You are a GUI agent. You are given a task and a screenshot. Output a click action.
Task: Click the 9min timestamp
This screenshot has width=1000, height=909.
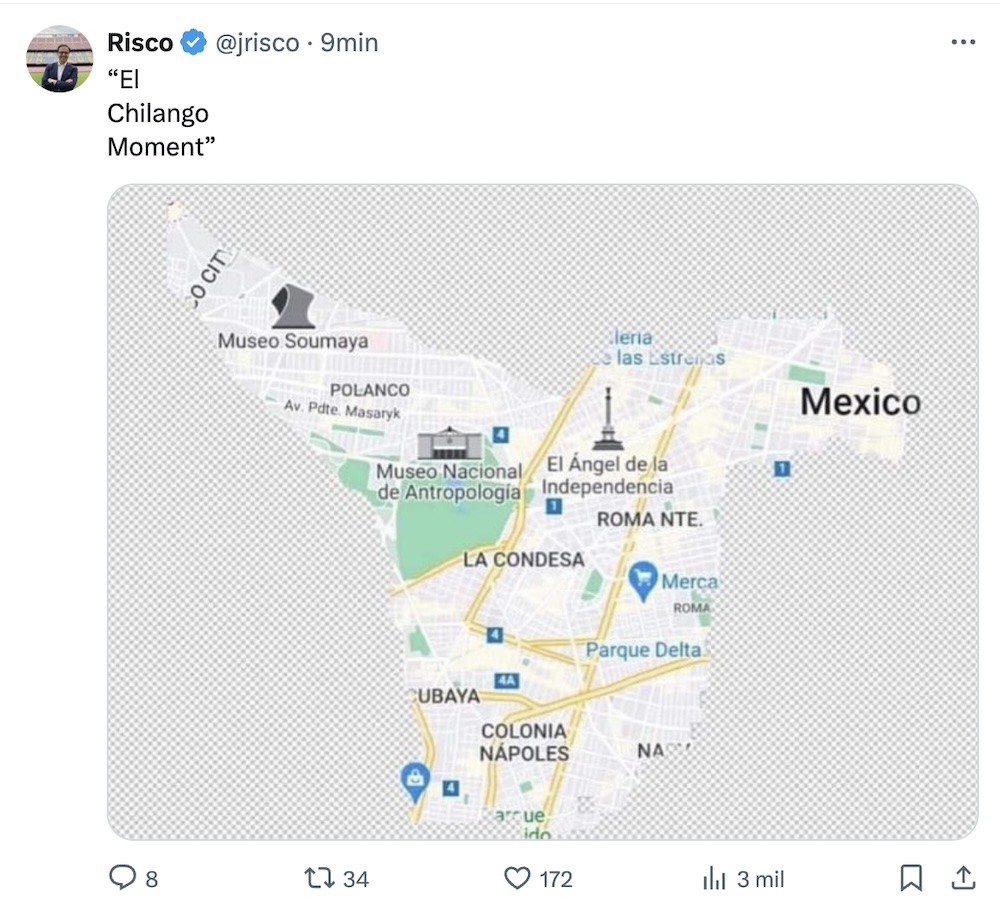349,43
